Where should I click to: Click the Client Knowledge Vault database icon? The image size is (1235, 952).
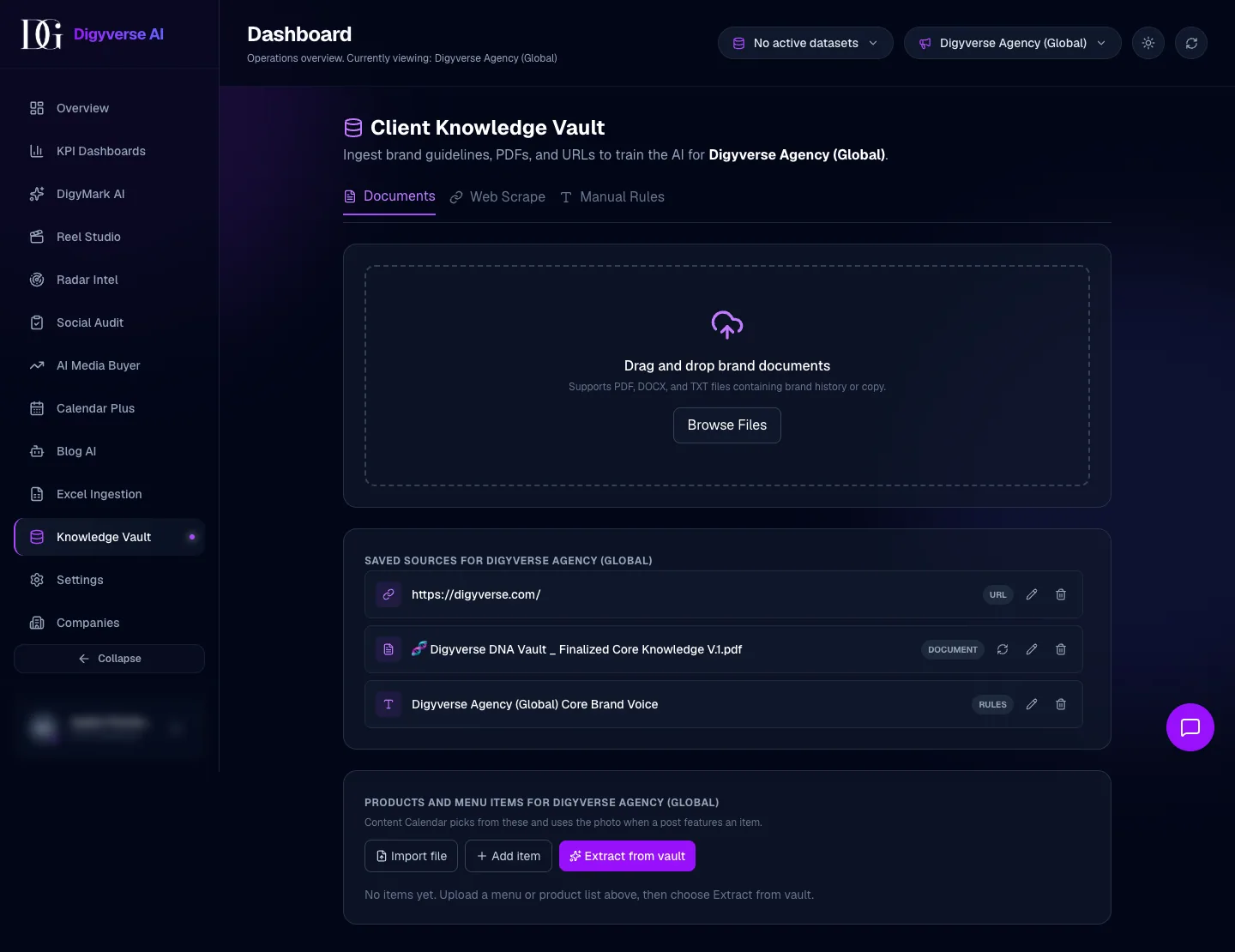pos(353,128)
